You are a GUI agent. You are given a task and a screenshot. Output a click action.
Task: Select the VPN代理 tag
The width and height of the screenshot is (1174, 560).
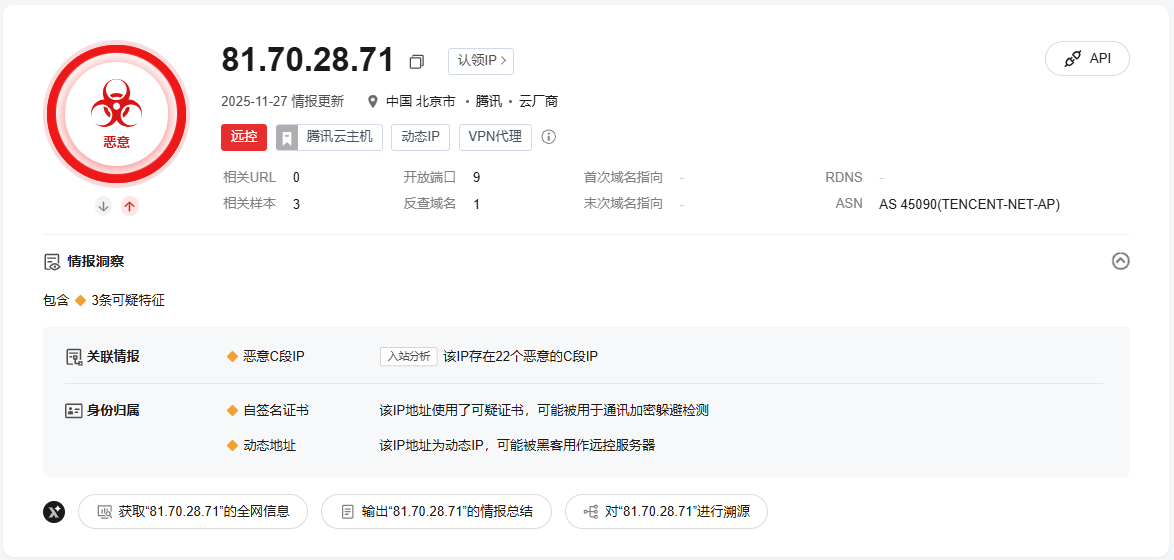tap(495, 137)
